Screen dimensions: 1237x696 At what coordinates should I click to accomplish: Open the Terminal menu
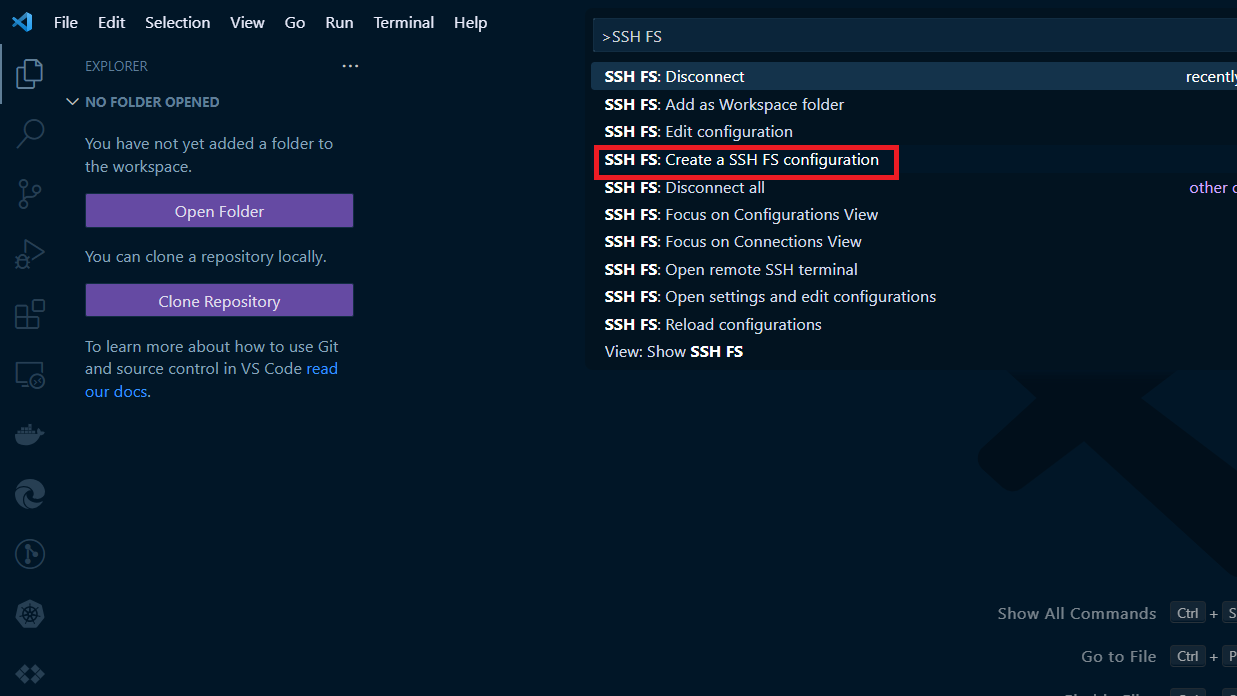pyautogui.click(x=404, y=22)
